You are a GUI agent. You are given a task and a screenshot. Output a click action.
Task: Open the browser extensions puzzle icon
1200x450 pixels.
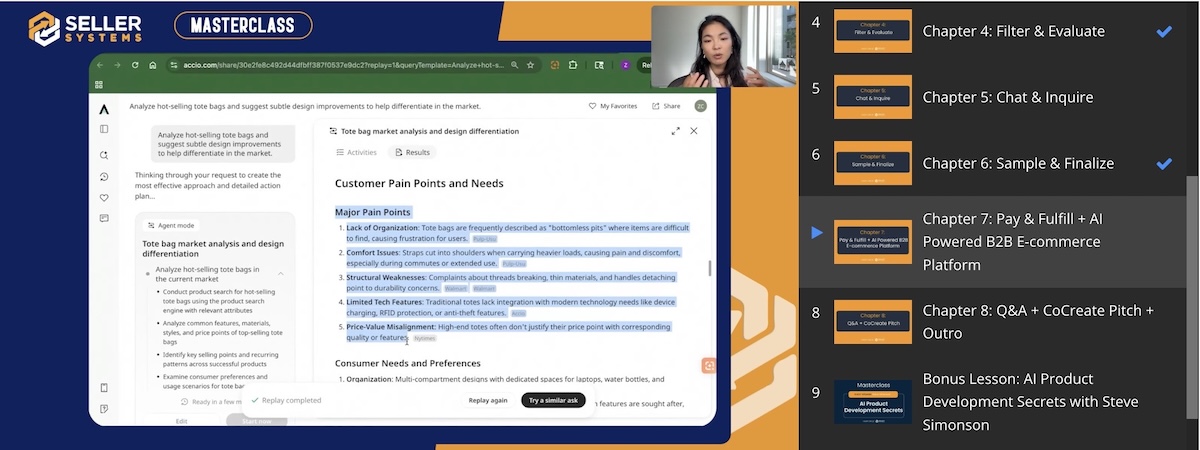573,65
